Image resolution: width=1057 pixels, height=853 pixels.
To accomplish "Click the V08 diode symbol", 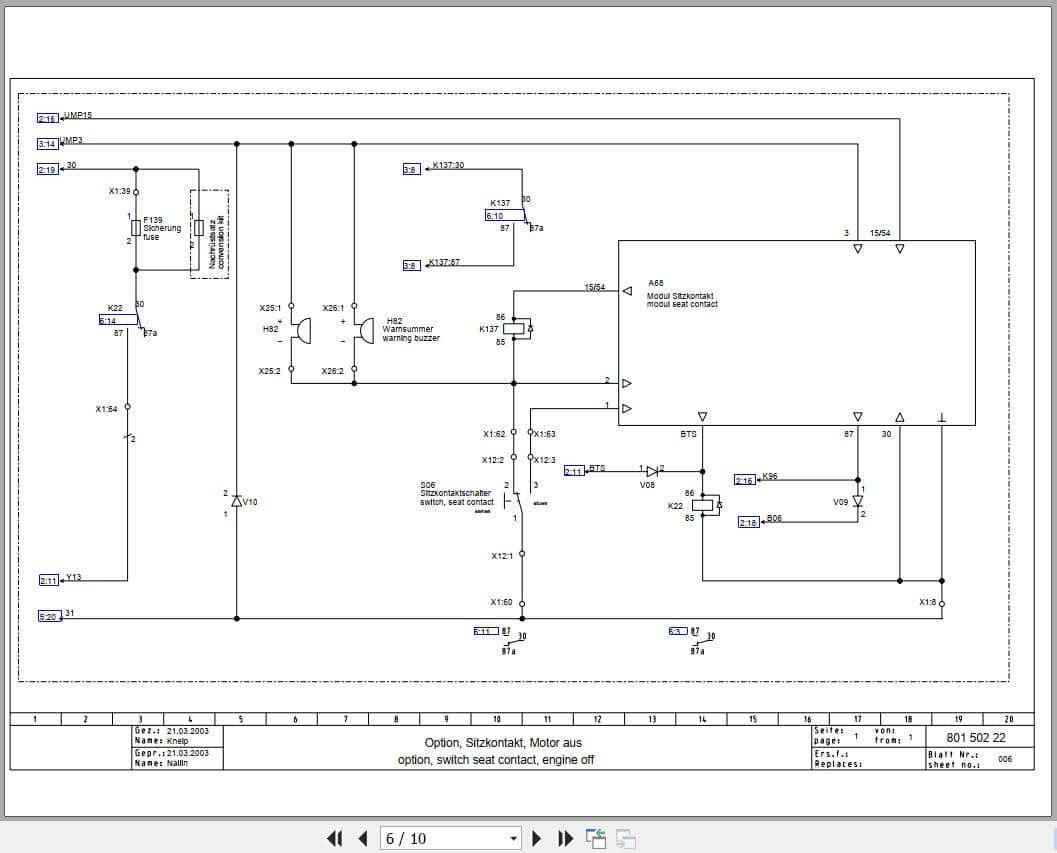I will click(x=652, y=471).
